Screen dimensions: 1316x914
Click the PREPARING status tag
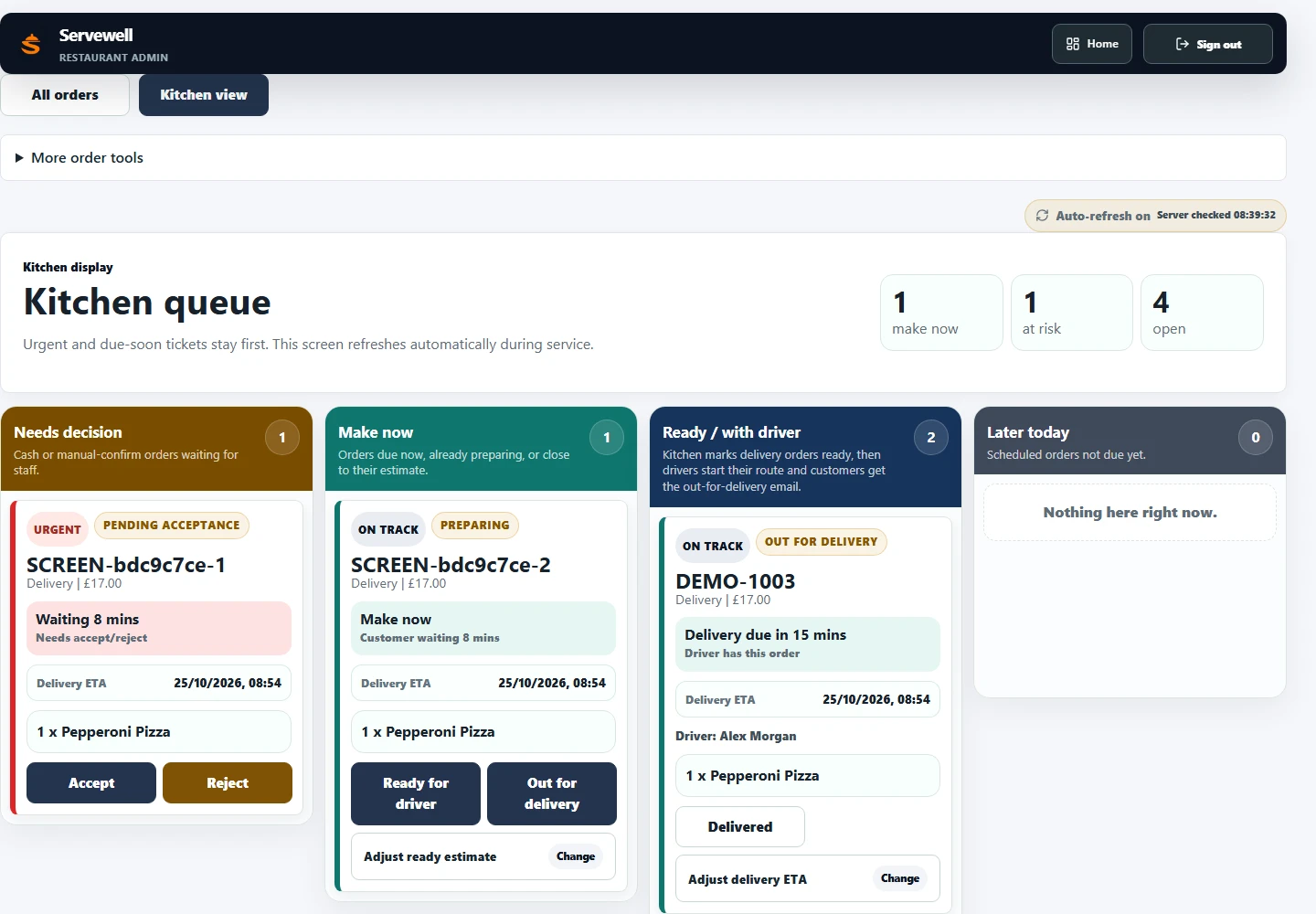(x=475, y=526)
